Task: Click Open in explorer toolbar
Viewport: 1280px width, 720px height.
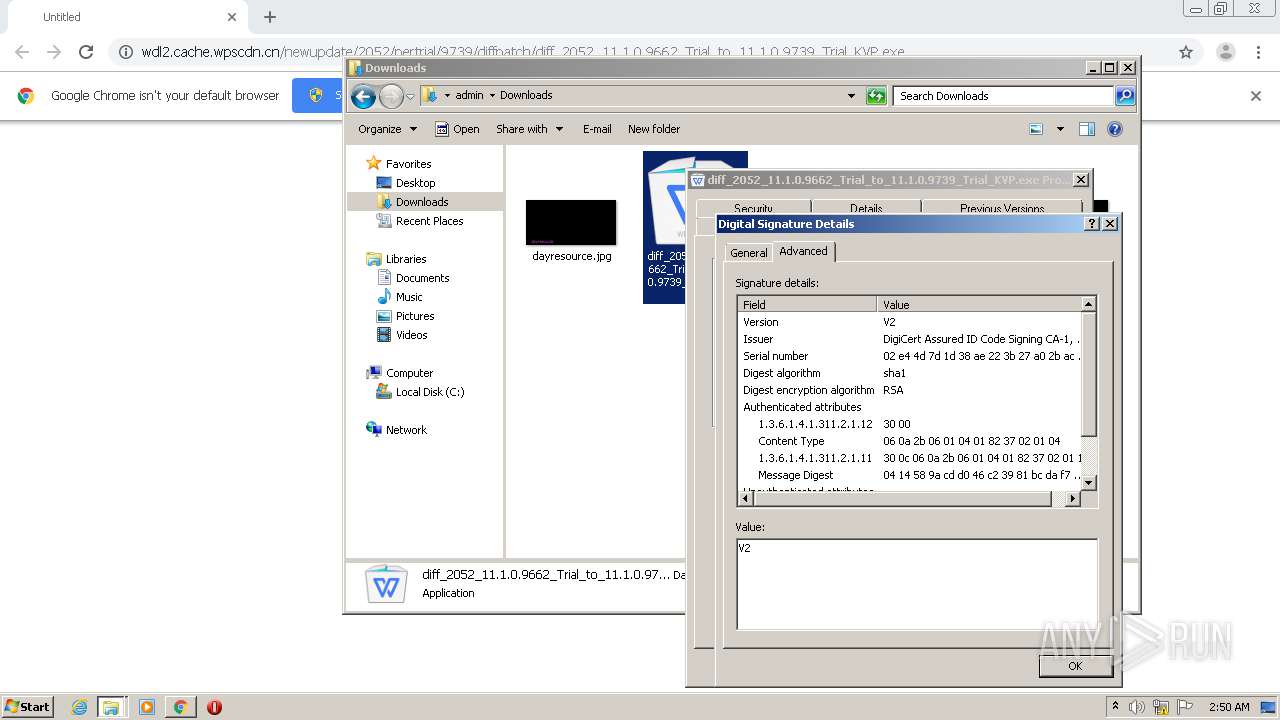Action: click(457, 129)
